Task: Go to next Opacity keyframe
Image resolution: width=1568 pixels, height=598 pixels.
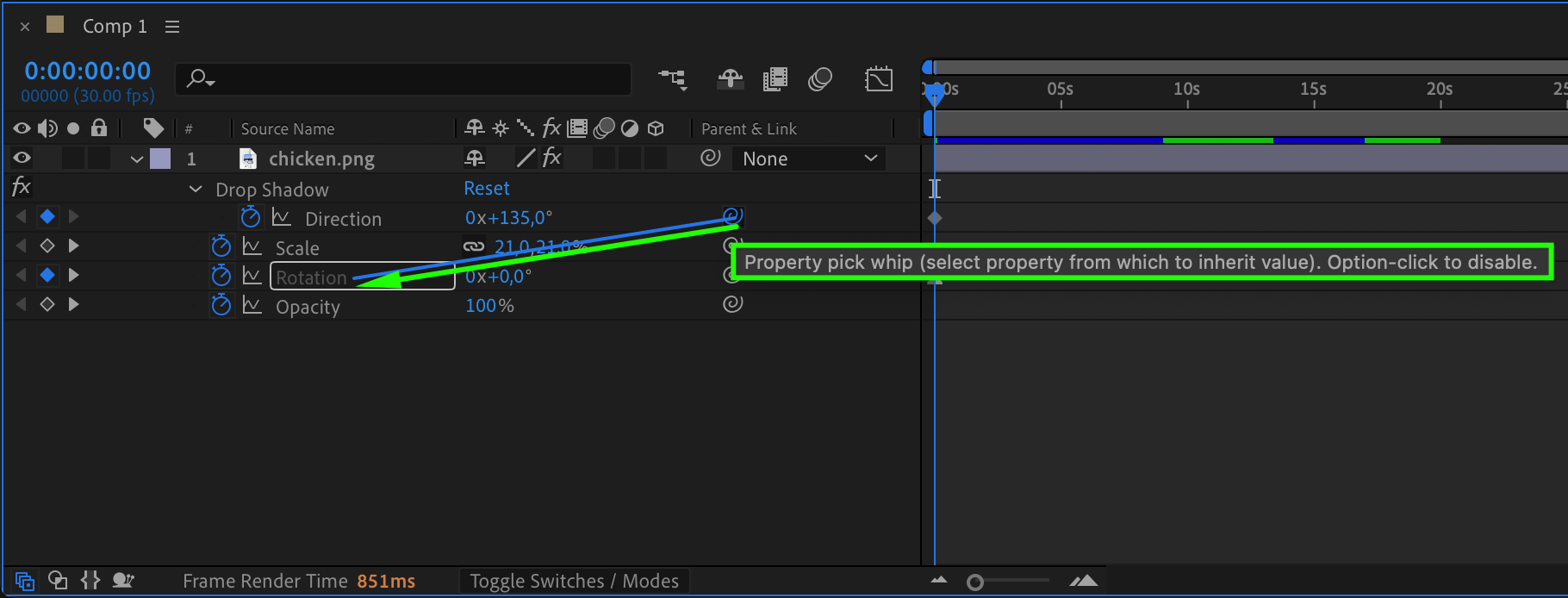Action: pyautogui.click(x=73, y=304)
